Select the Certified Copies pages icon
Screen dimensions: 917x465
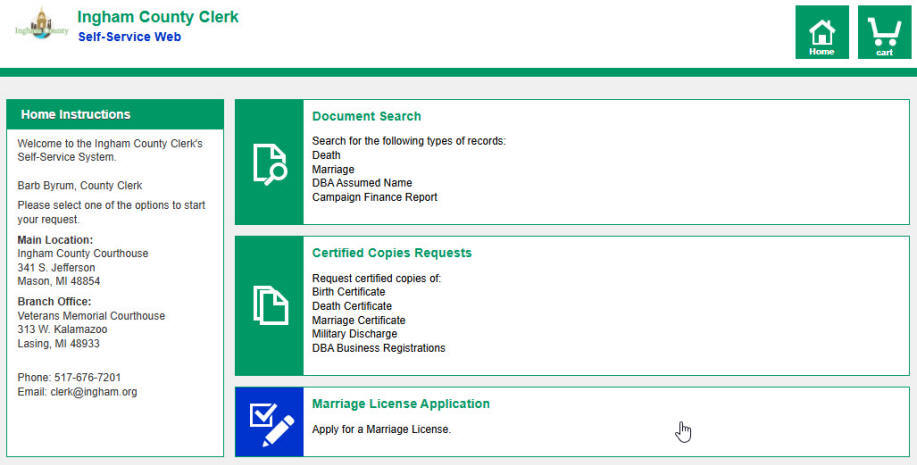coord(269,305)
